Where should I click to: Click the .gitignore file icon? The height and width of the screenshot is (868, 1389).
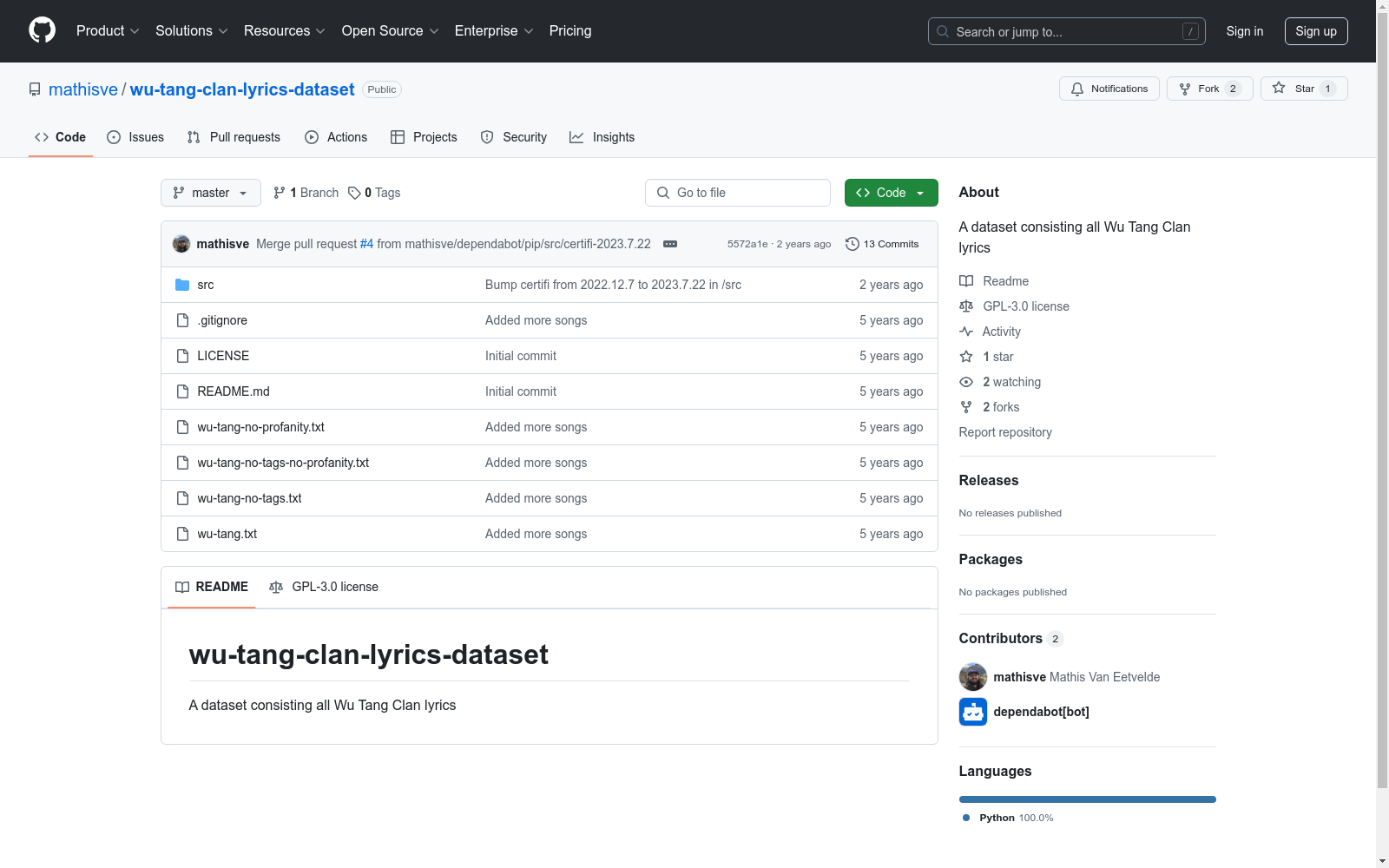tap(182, 320)
